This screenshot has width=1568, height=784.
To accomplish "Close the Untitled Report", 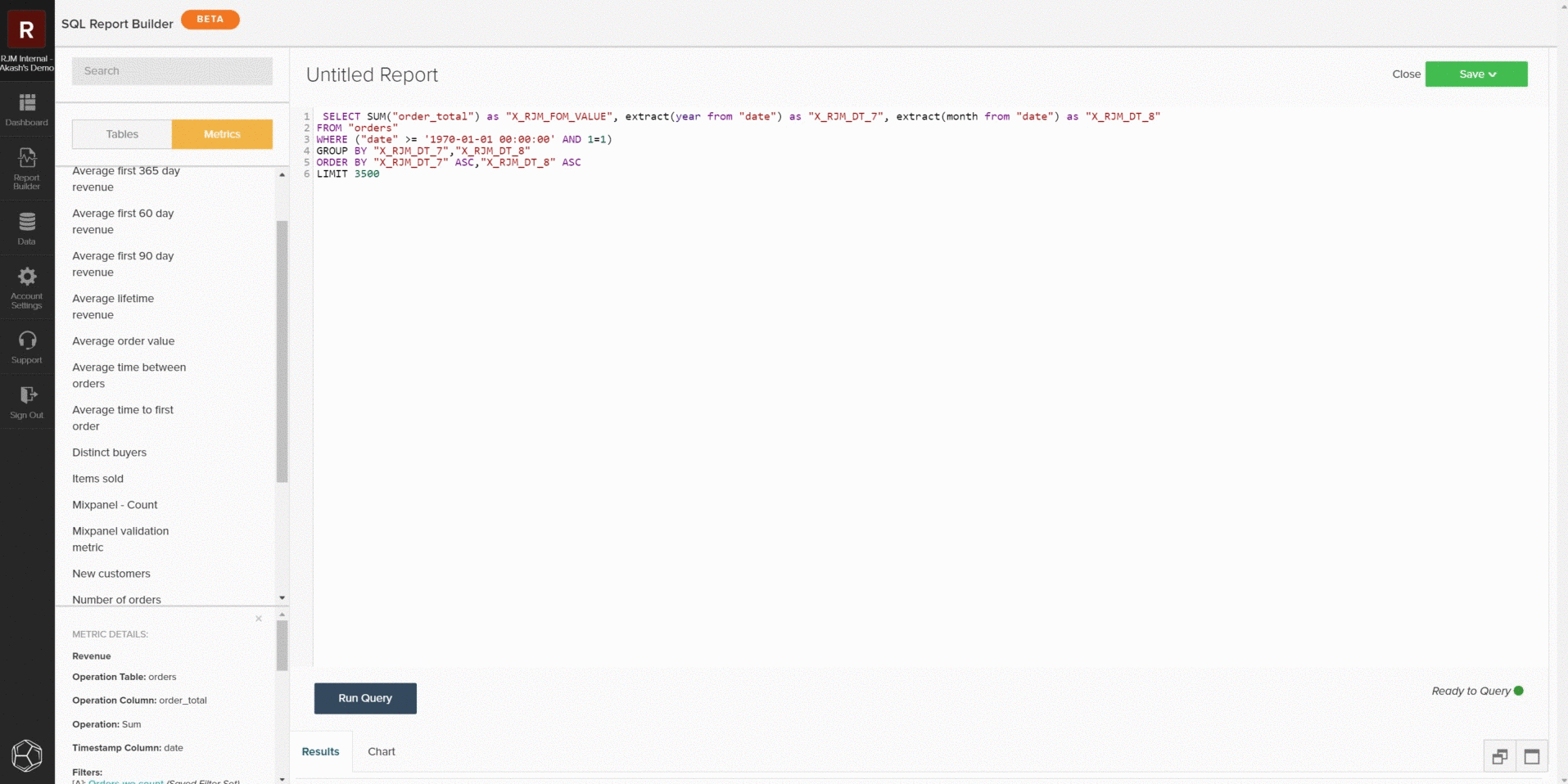I will 1406,74.
